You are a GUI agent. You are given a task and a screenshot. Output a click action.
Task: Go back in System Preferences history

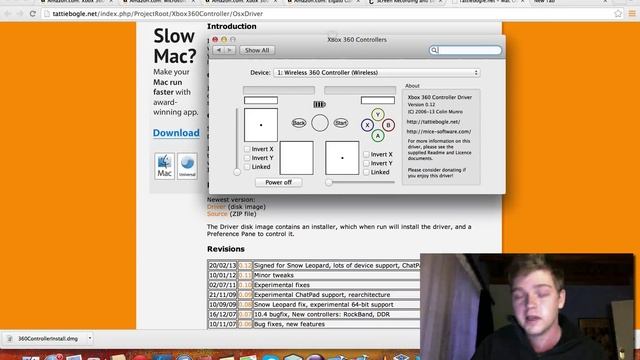[219, 50]
